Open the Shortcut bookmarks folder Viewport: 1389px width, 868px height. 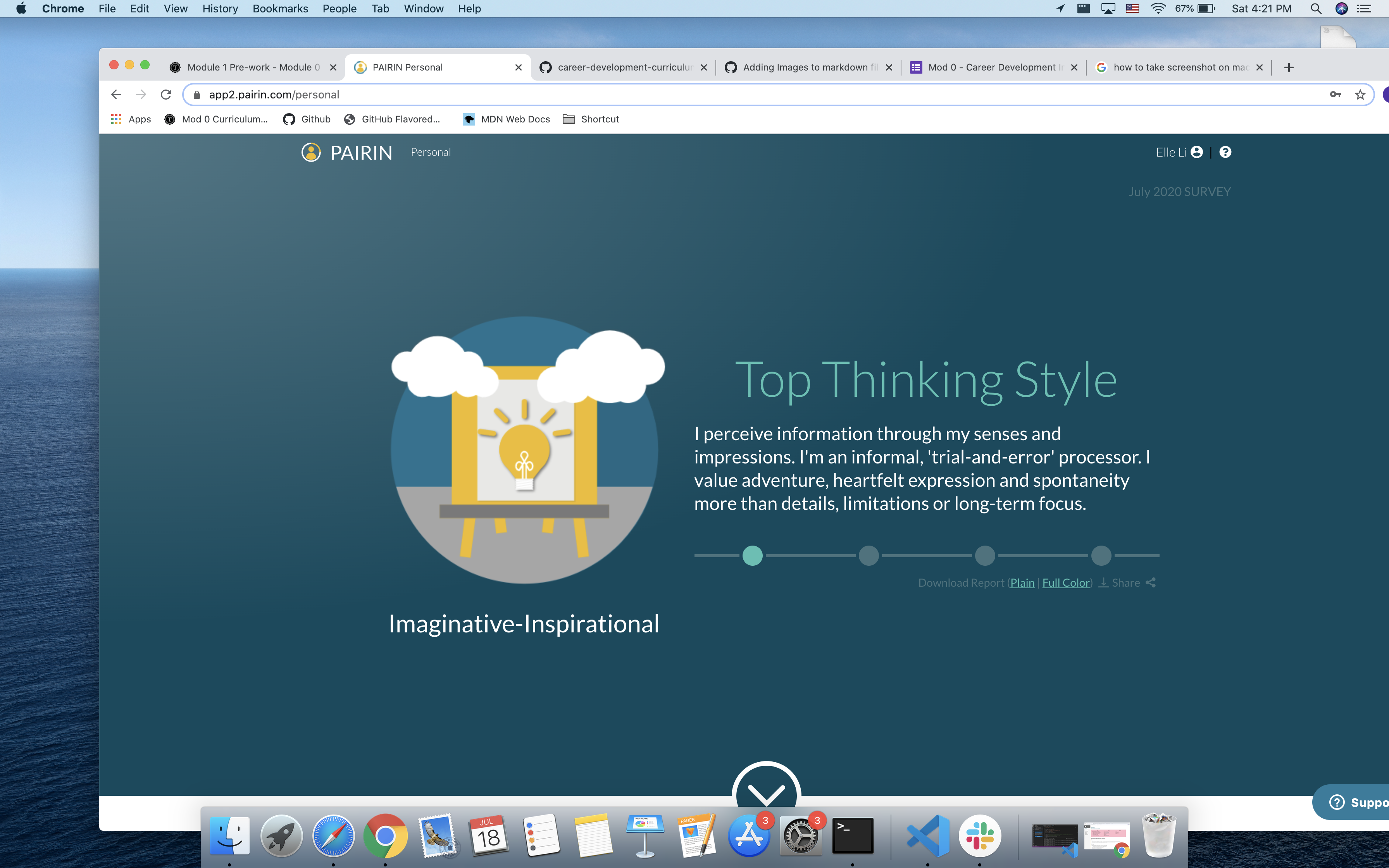(591, 119)
